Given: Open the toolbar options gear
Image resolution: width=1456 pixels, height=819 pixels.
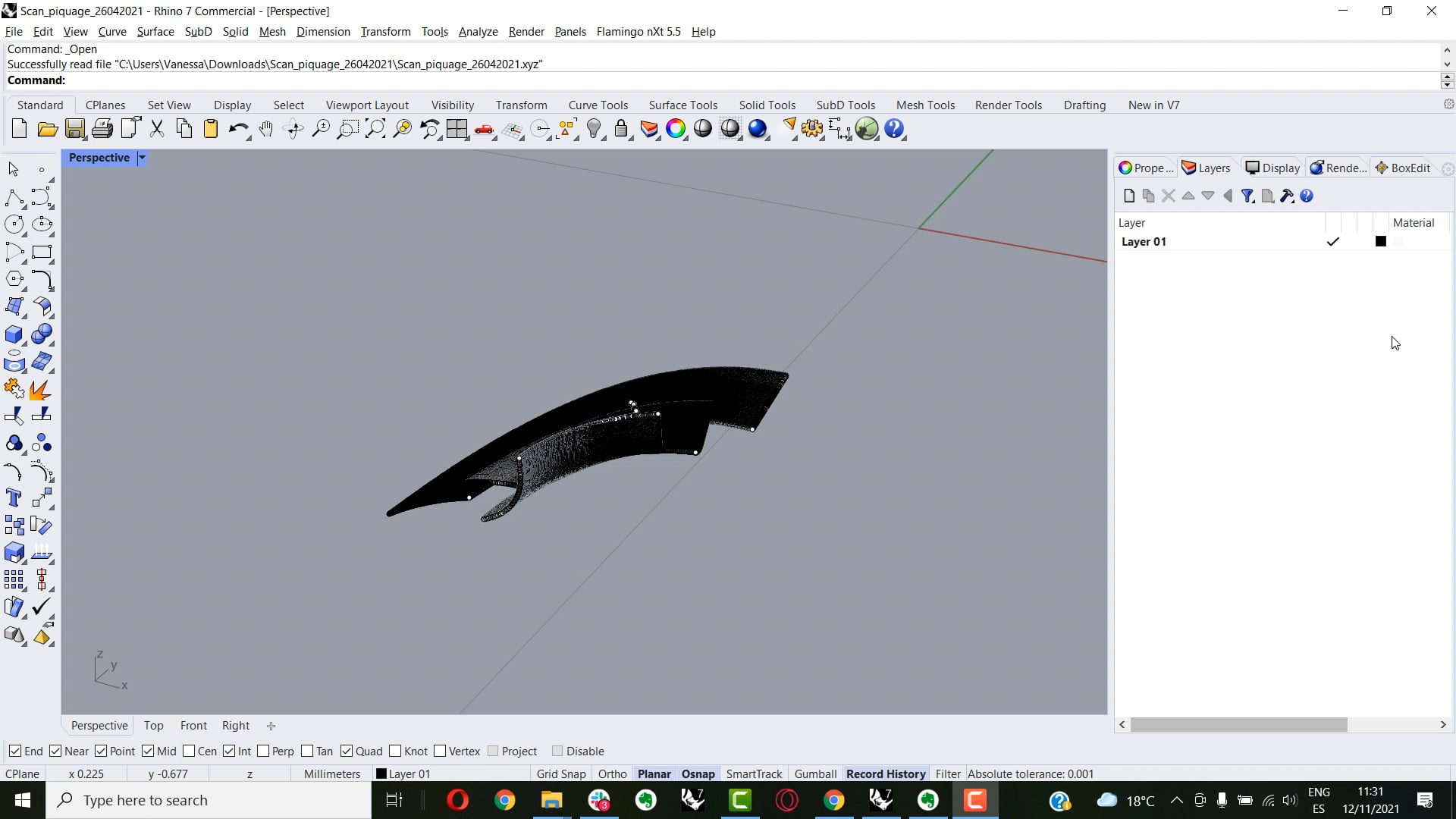Looking at the screenshot, I should [x=1448, y=105].
